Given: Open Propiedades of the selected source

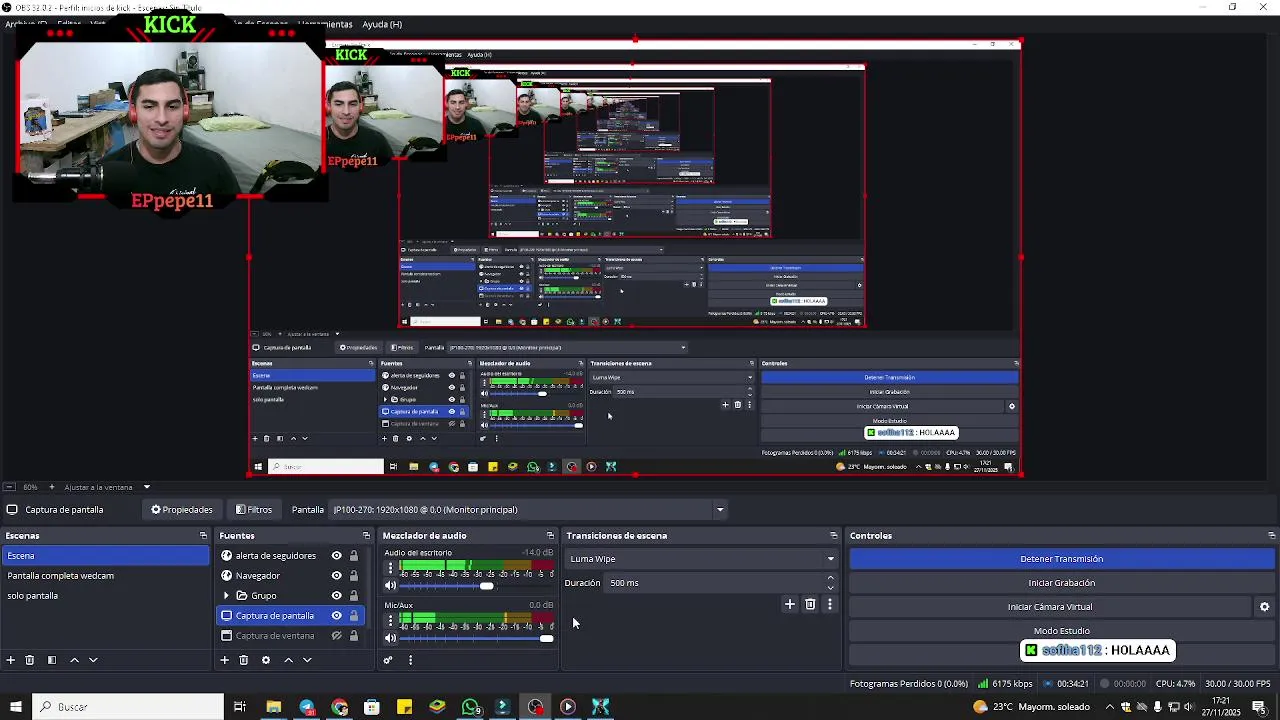Looking at the screenshot, I should coord(182,510).
